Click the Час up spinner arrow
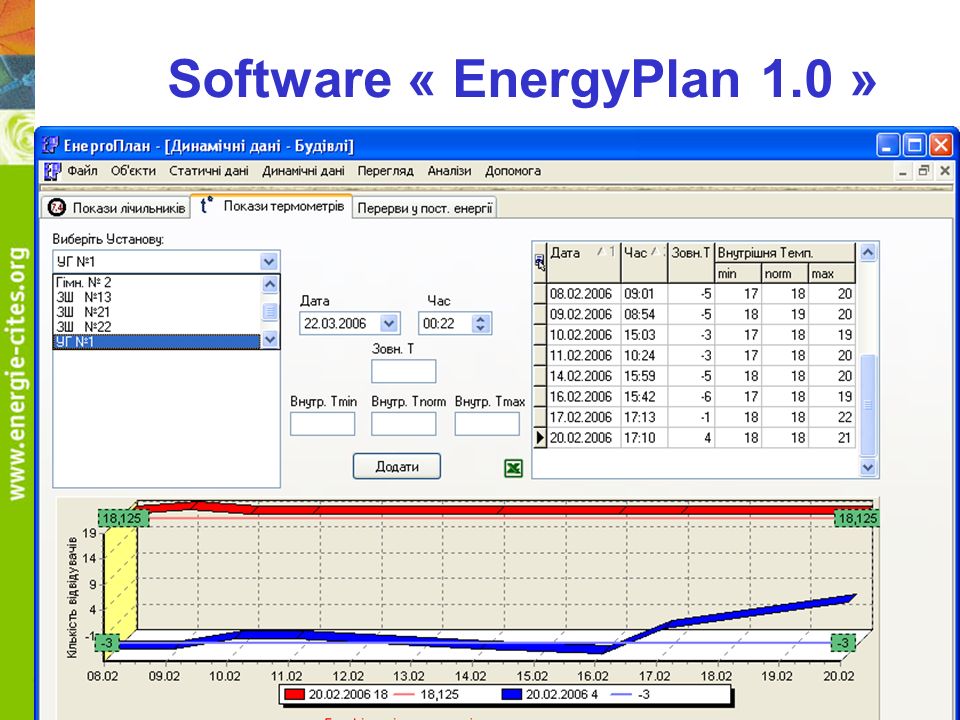The width and height of the screenshot is (960, 720). pos(481,319)
